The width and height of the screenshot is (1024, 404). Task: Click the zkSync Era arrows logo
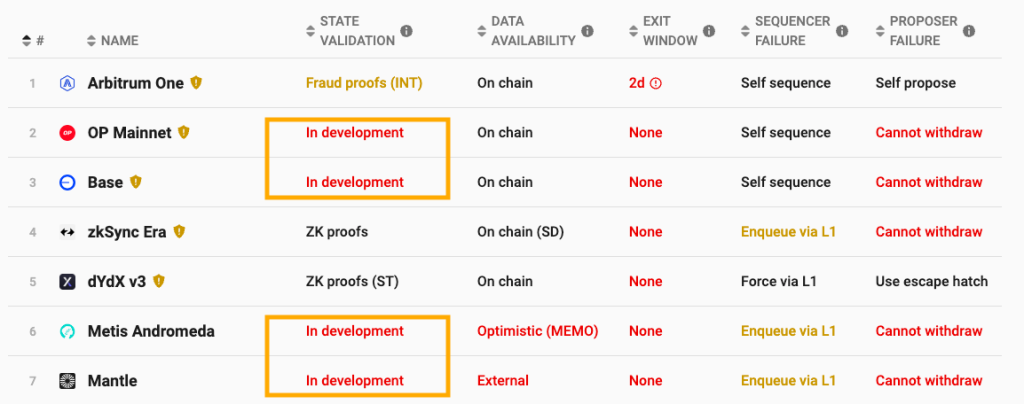click(x=67, y=232)
